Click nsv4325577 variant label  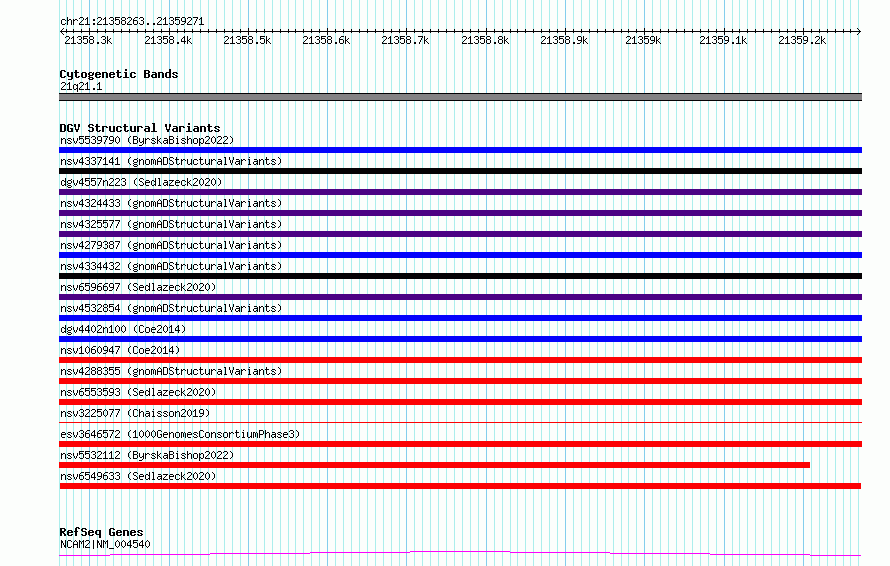point(171,224)
